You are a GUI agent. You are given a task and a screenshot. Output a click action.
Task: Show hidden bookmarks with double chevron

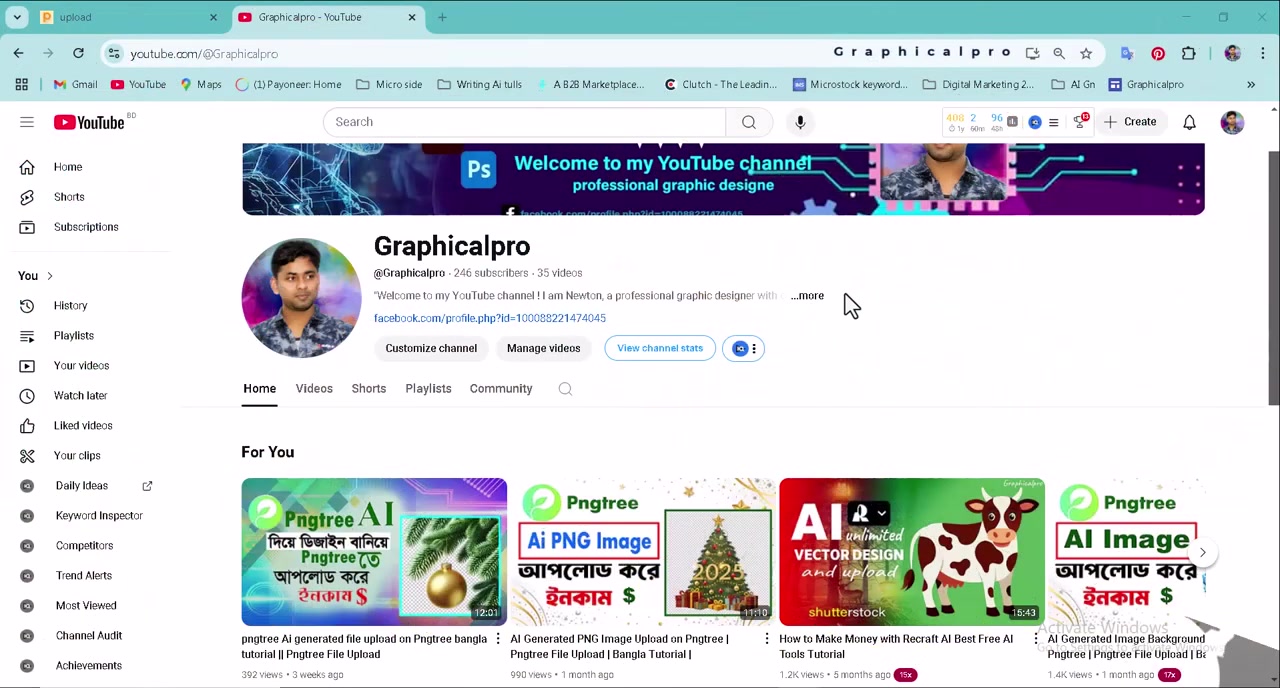click(x=1251, y=85)
